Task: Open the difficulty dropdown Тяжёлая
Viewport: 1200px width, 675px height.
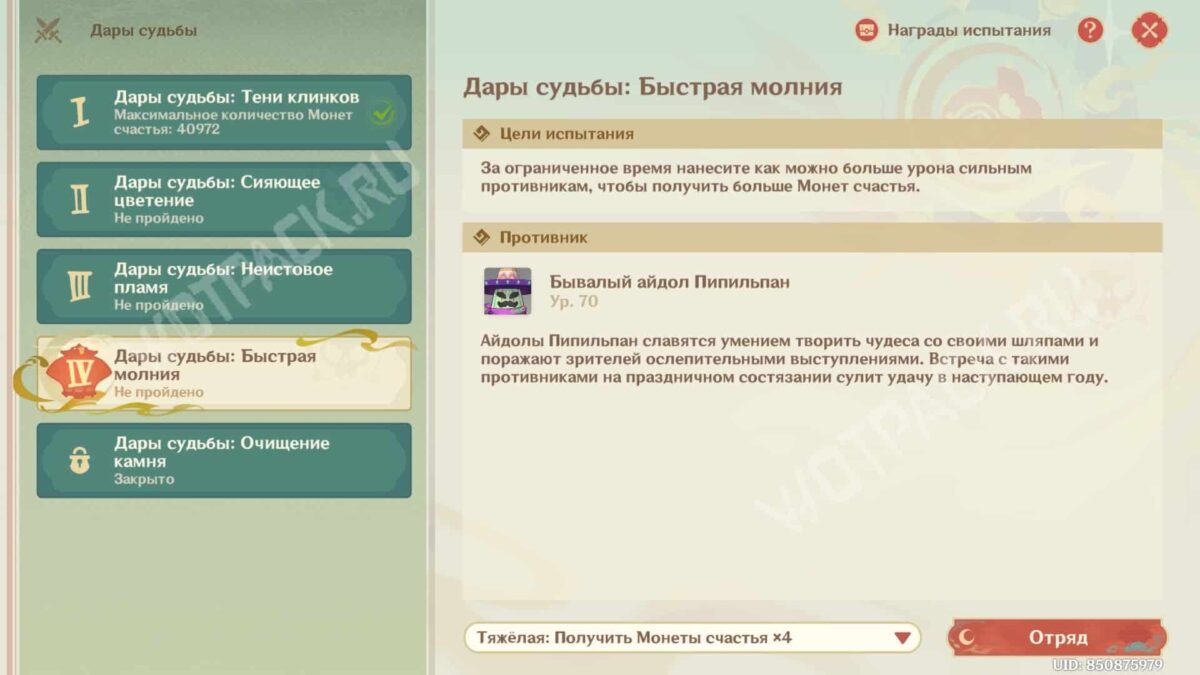Action: point(680,637)
